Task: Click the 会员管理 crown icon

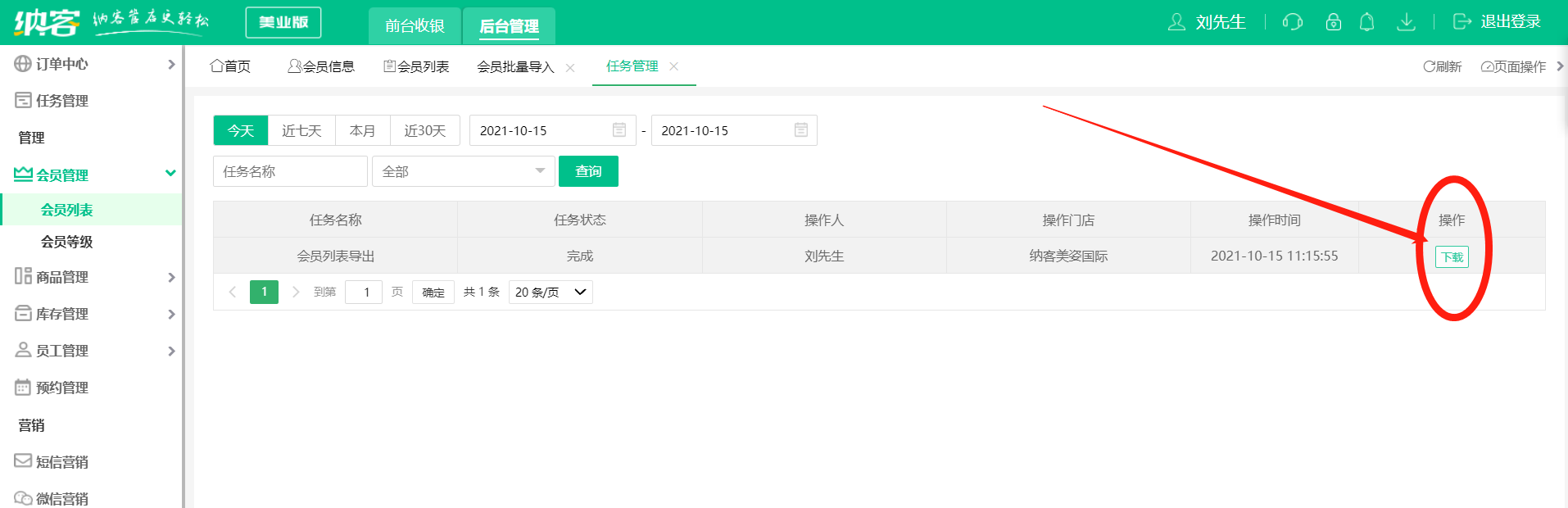Action: (x=23, y=174)
